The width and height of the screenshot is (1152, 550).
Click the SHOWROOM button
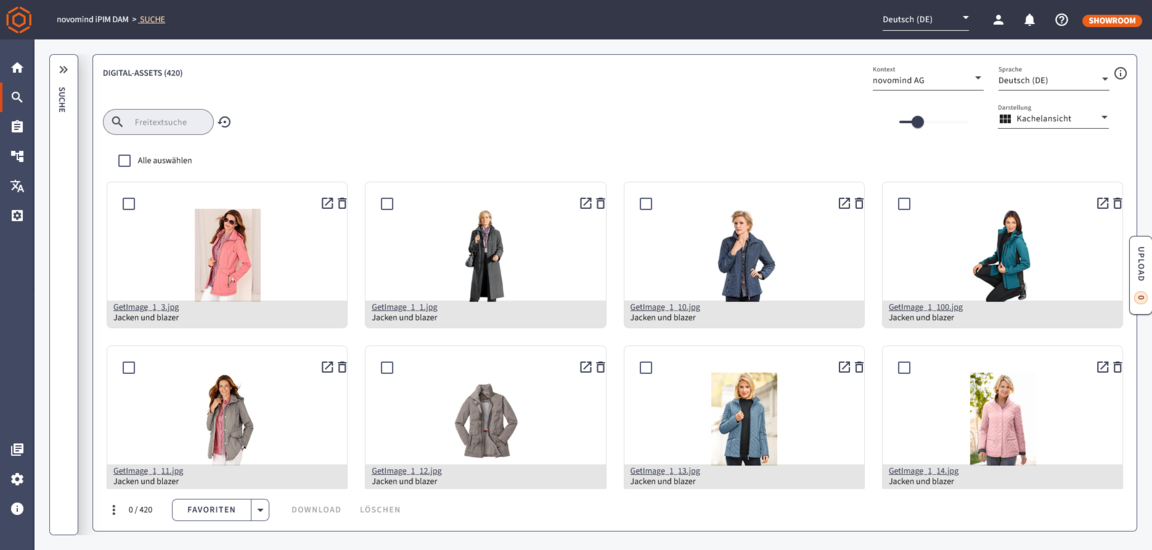(x=1111, y=20)
